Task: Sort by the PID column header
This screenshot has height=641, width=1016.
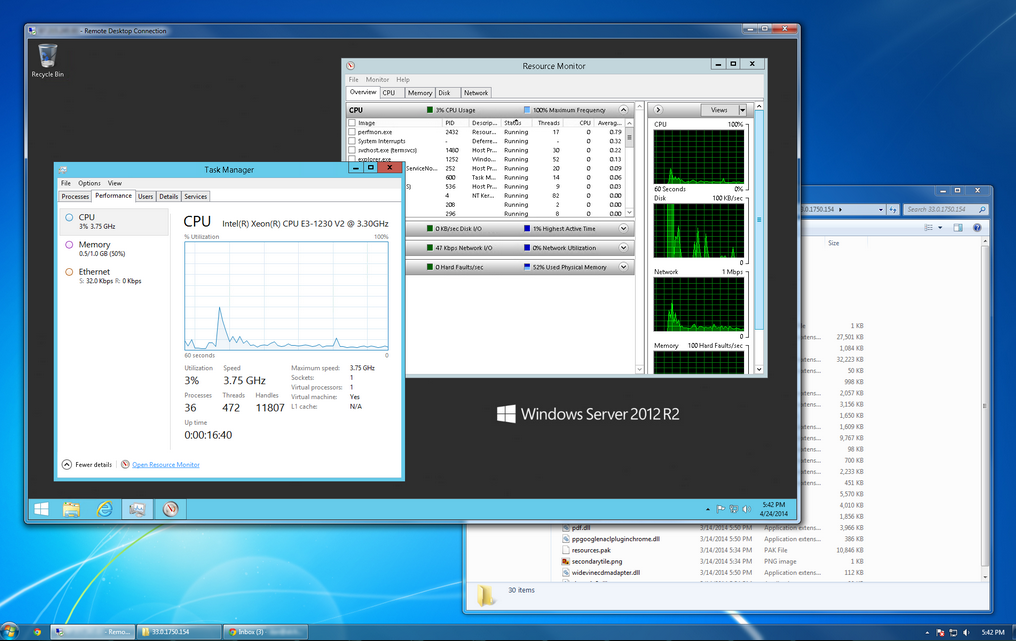Action: click(x=450, y=122)
